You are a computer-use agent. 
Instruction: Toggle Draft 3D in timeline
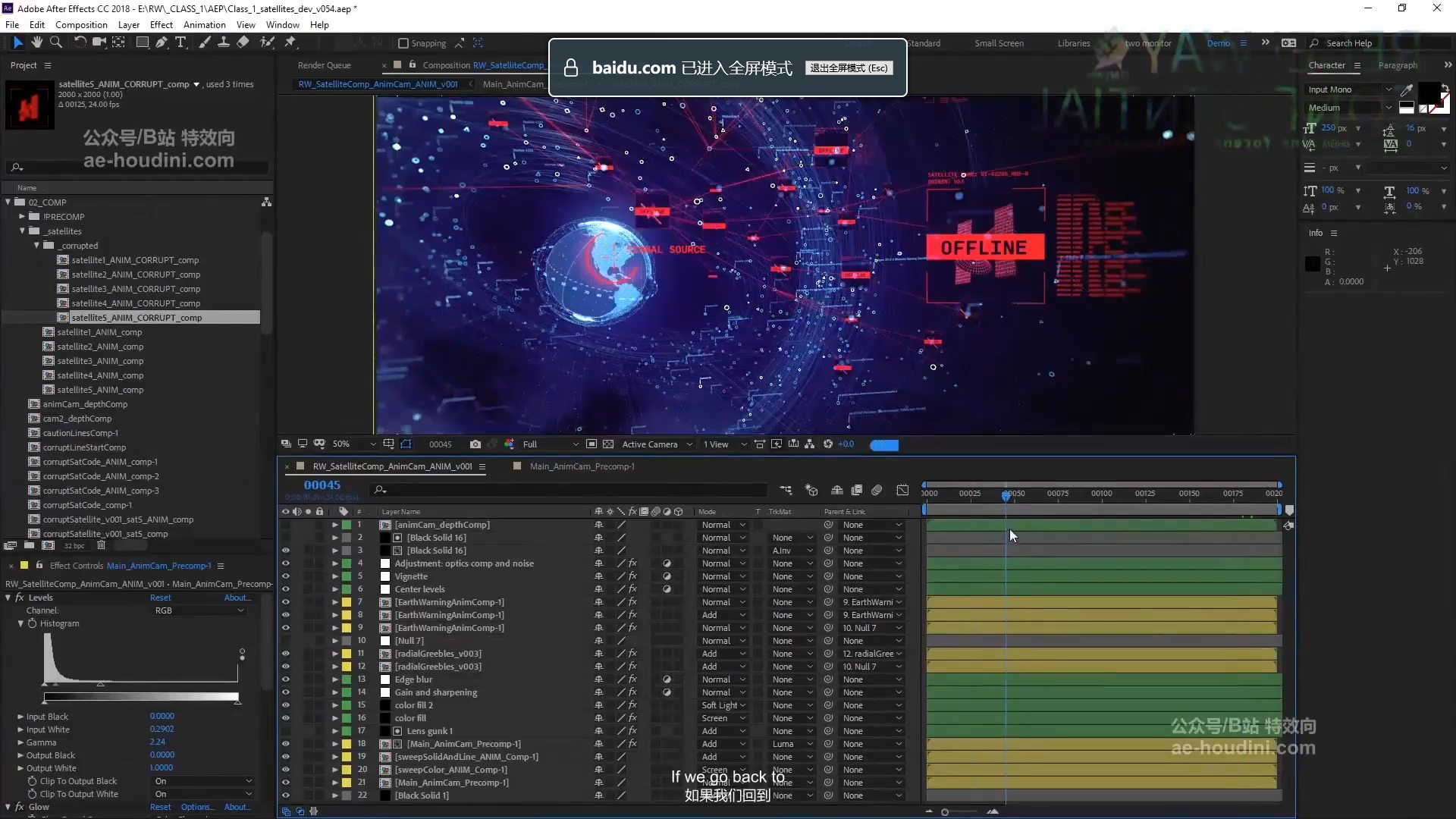point(811,491)
